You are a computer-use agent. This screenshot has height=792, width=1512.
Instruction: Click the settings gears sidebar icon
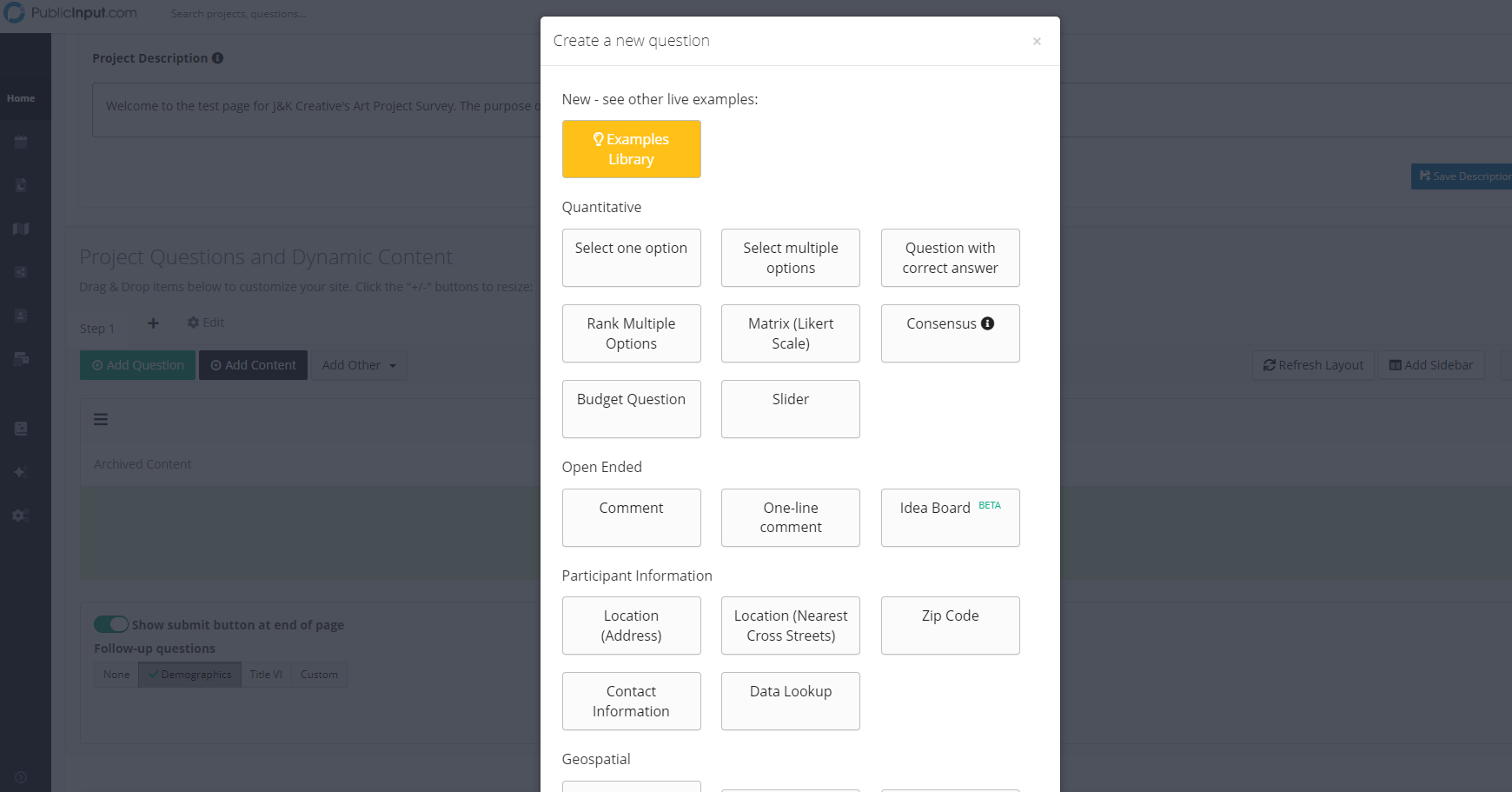click(x=21, y=516)
